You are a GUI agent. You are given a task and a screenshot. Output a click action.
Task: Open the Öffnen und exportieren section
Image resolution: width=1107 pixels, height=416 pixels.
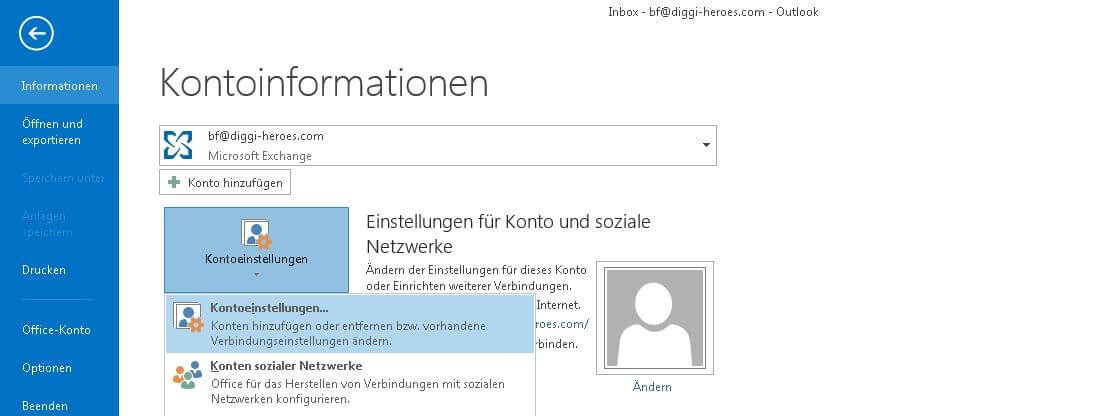(52, 132)
